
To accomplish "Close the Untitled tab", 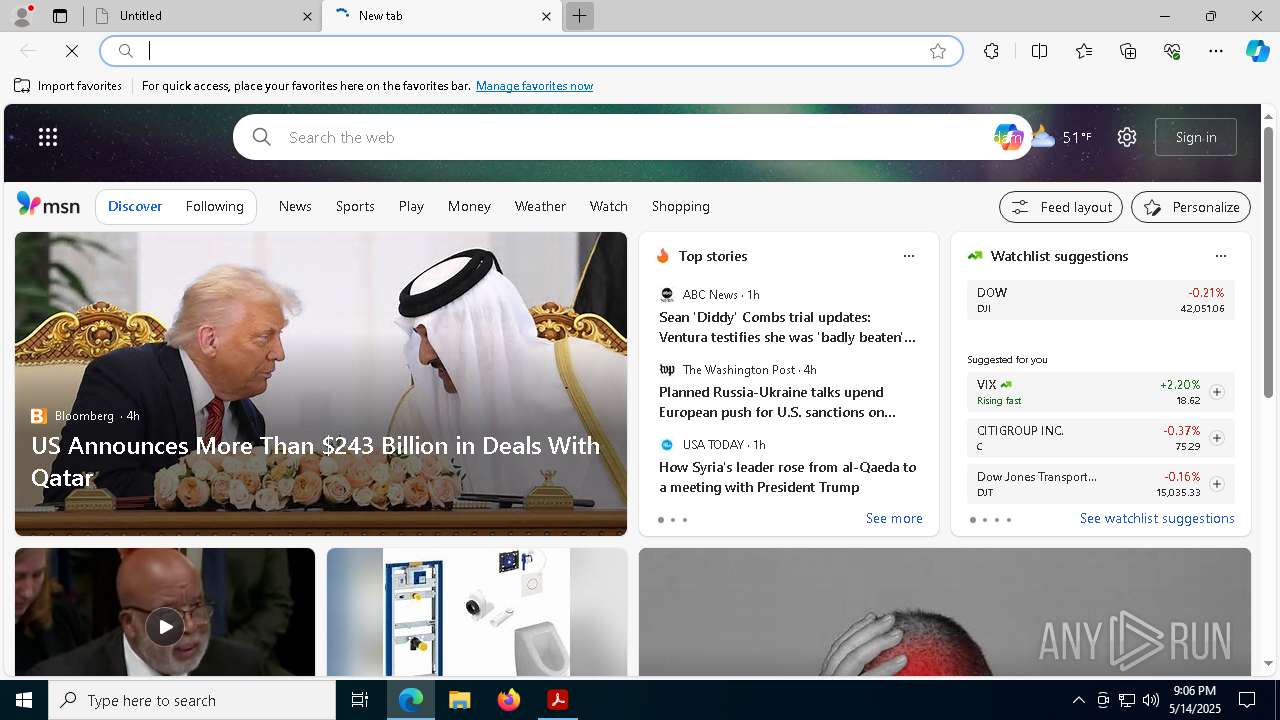I will [x=308, y=16].
